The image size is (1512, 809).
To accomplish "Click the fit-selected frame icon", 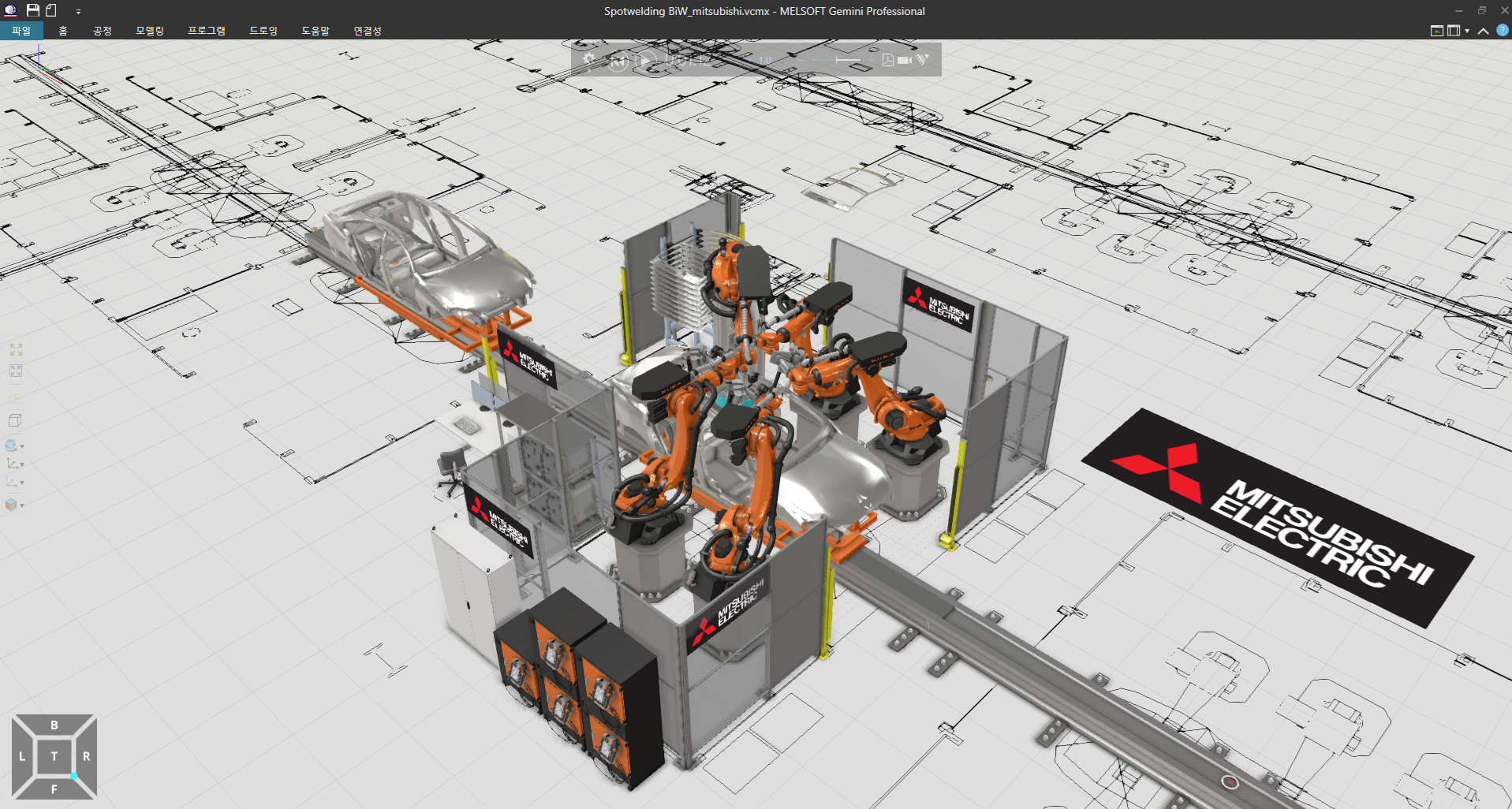I will pos(16,371).
